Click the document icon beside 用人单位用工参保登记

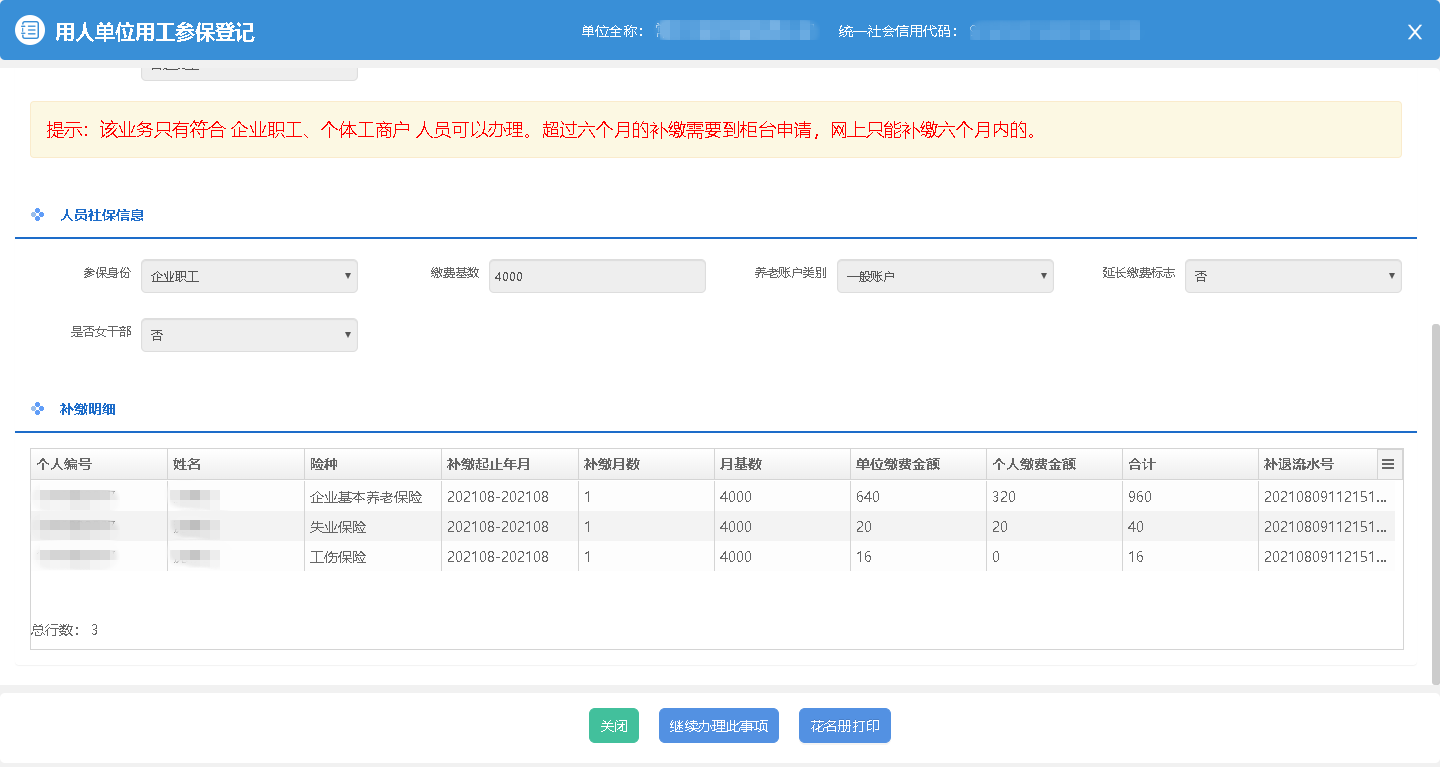tap(30, 31)
